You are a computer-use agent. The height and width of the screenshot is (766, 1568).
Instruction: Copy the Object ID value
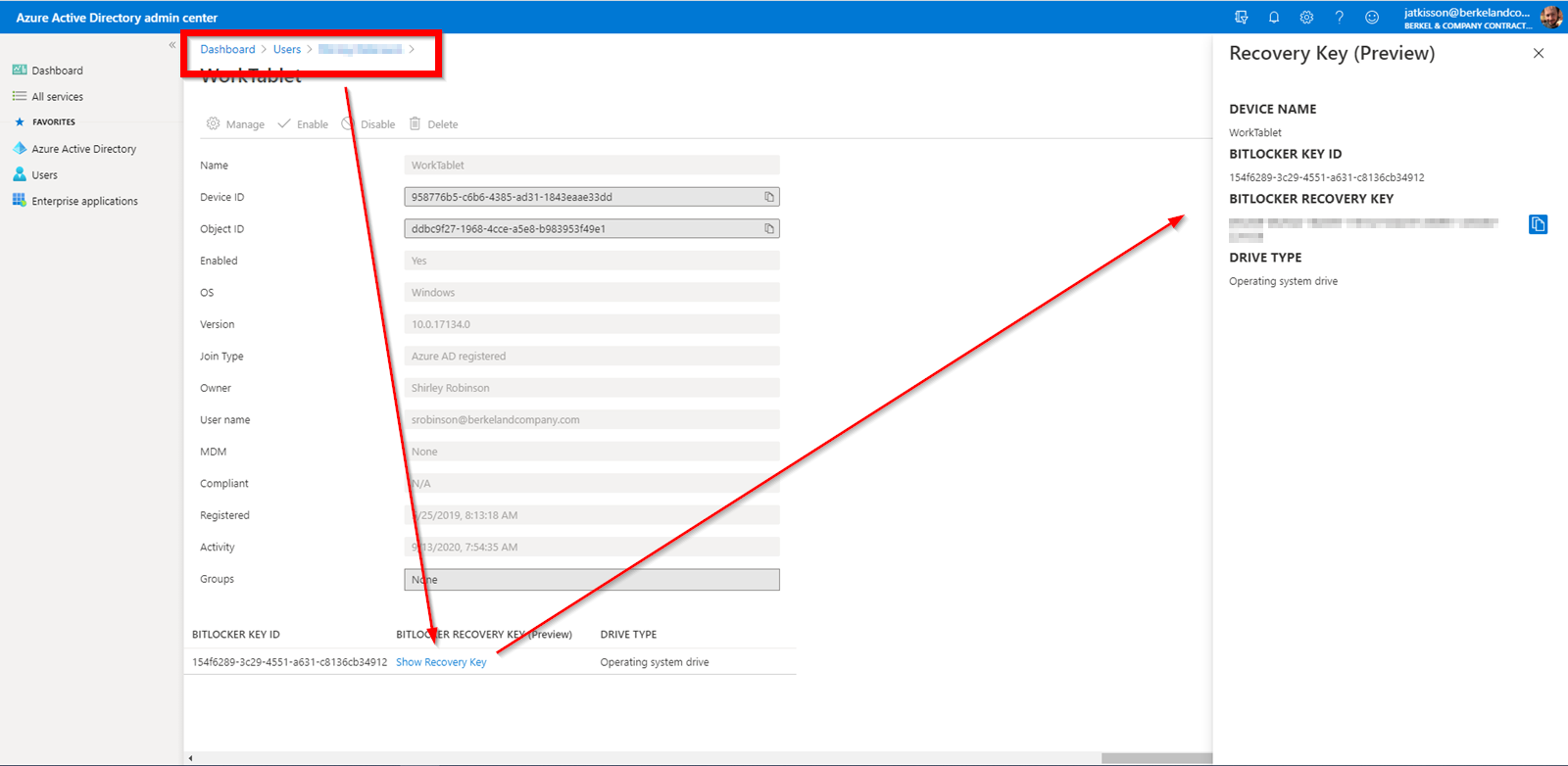769,229
